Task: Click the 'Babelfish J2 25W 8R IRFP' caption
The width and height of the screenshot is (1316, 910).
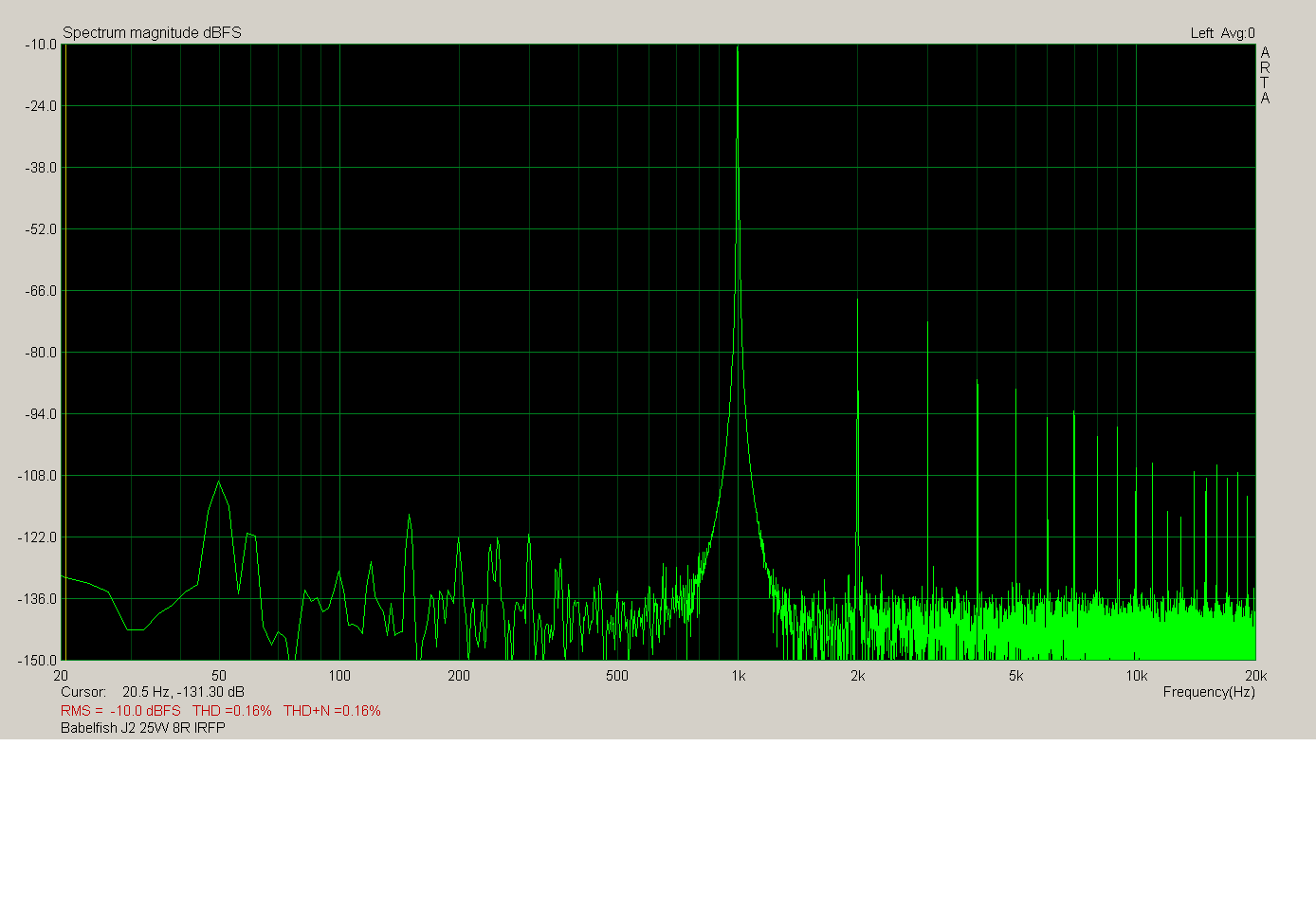Action: click(143, 728)
